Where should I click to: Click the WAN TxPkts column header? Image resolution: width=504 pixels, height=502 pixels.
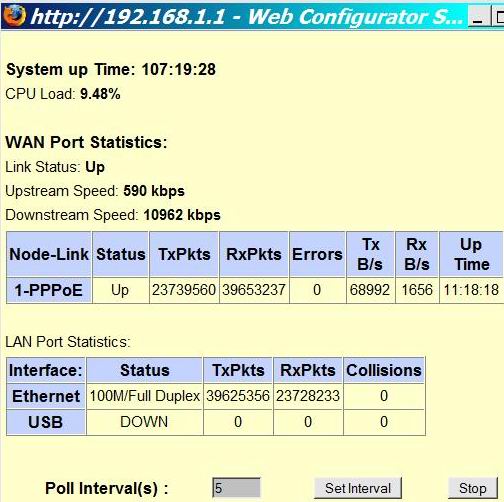pos(184,254)
